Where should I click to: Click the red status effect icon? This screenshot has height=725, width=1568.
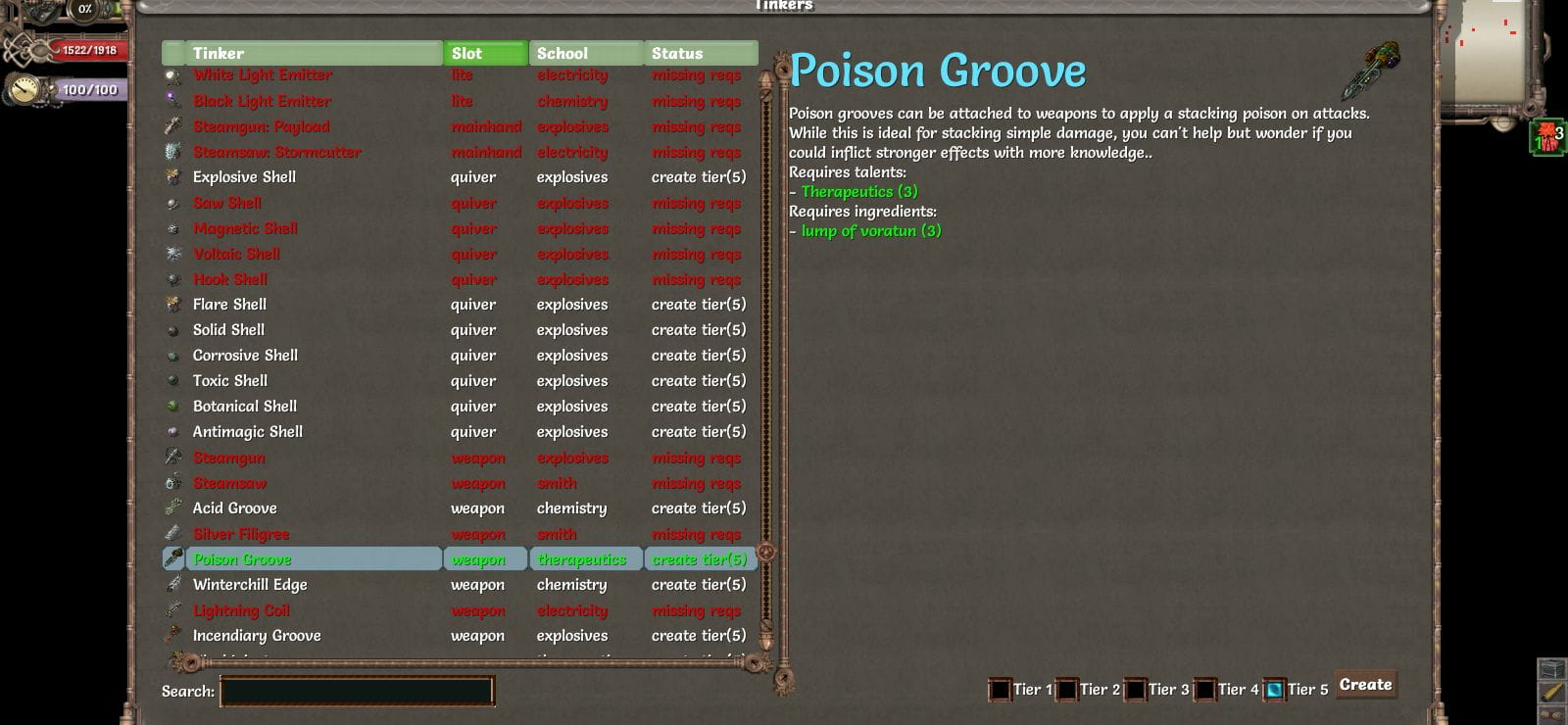pos(1547,136)
